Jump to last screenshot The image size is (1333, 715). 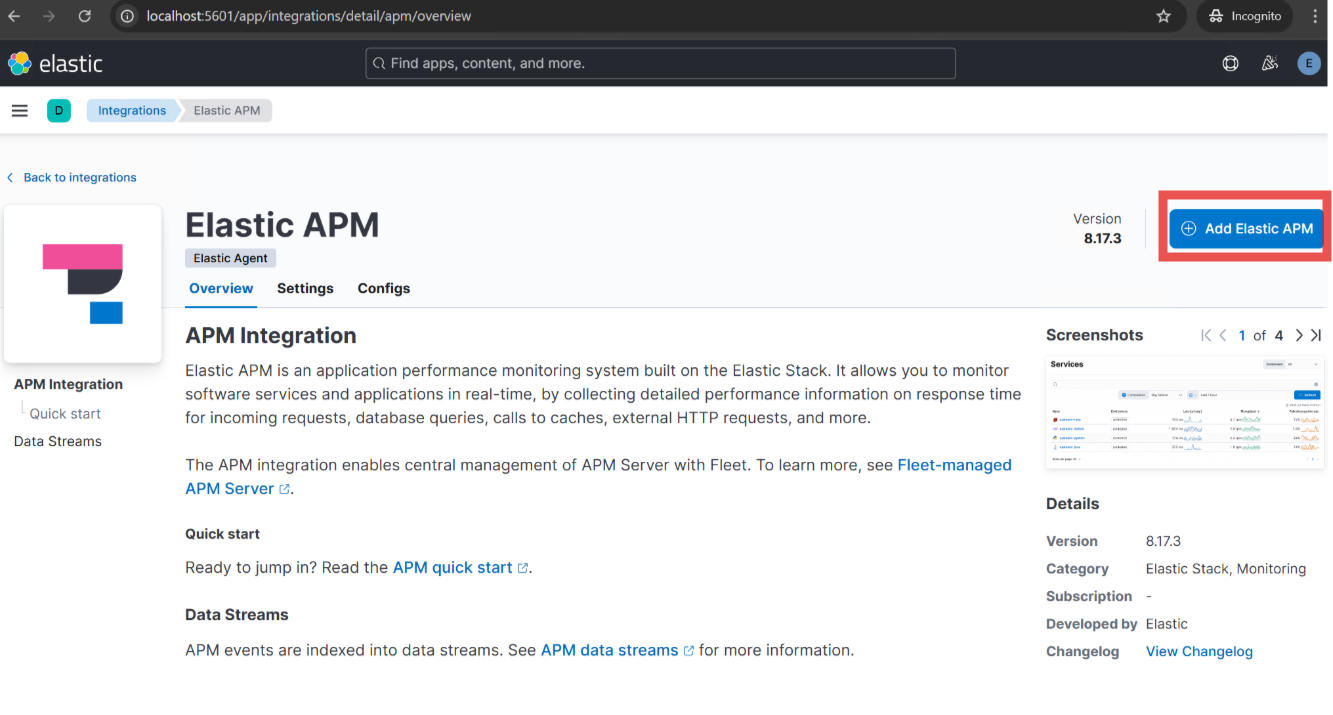pyautogui.click(x=1316, y=336)
